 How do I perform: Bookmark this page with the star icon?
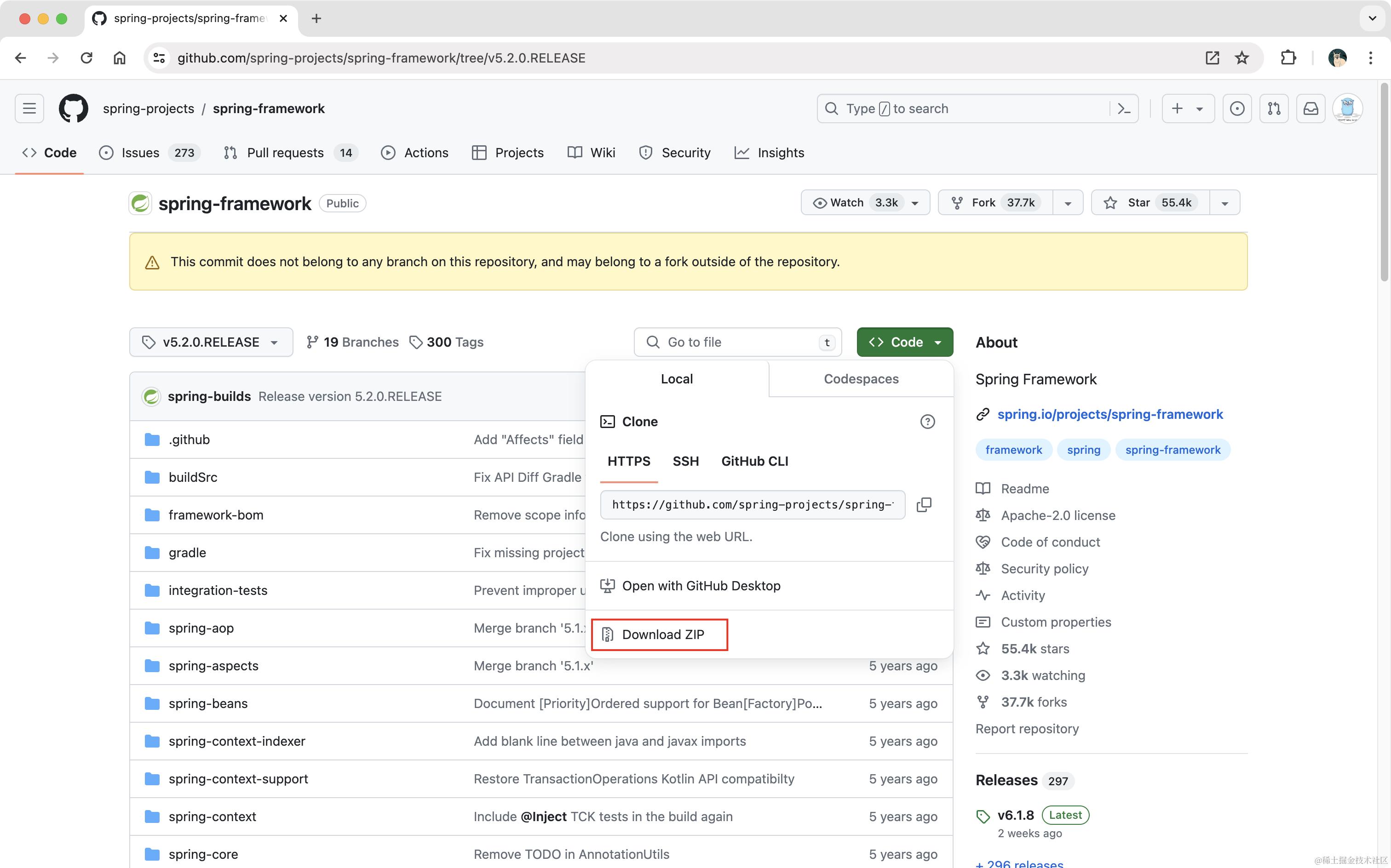(x=1242, y=58)
